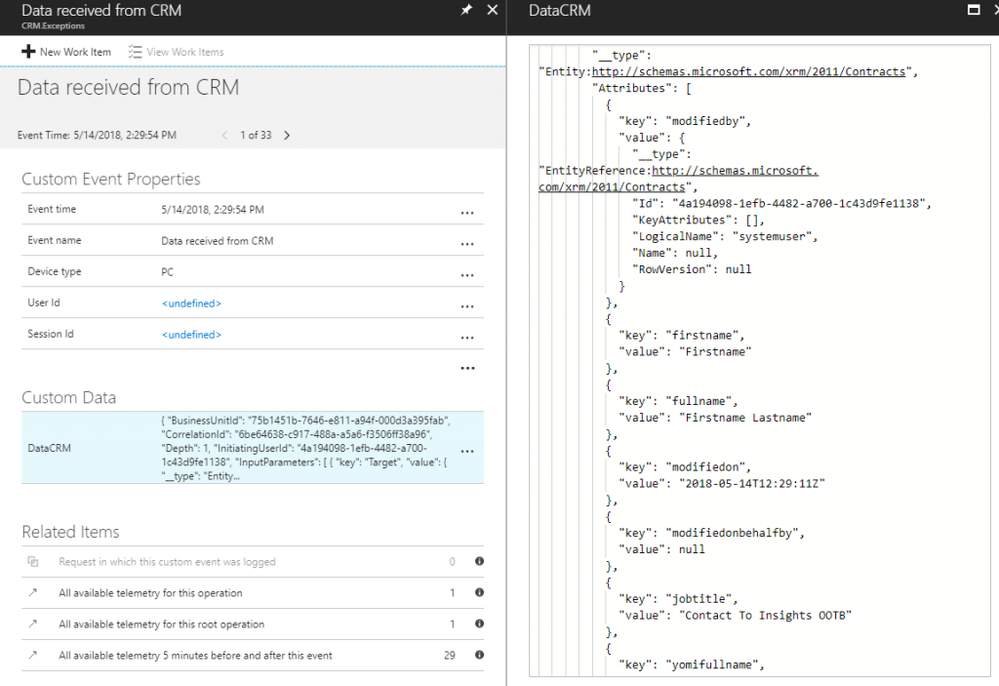Open ellipsis menu for Event name row
999x686 pixels.
(x=467, y=244)
